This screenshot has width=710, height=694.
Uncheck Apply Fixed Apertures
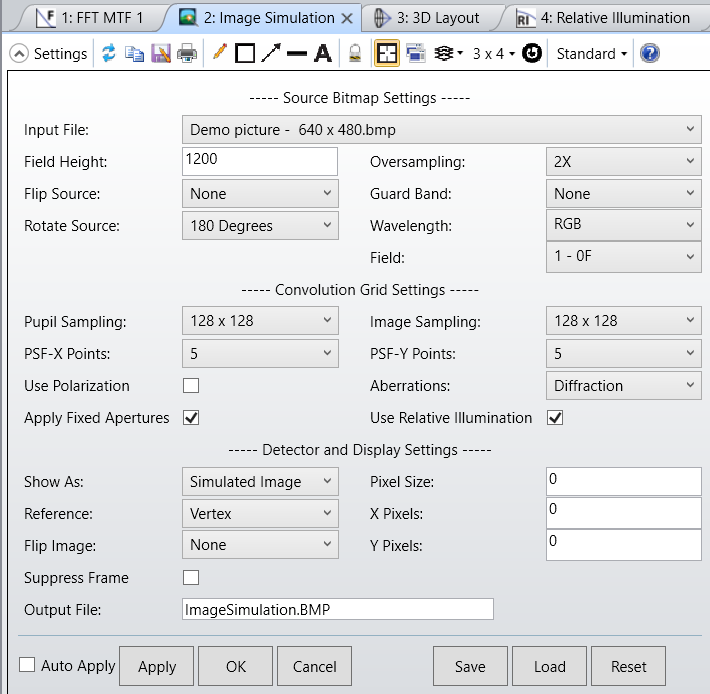click(191, 418)
